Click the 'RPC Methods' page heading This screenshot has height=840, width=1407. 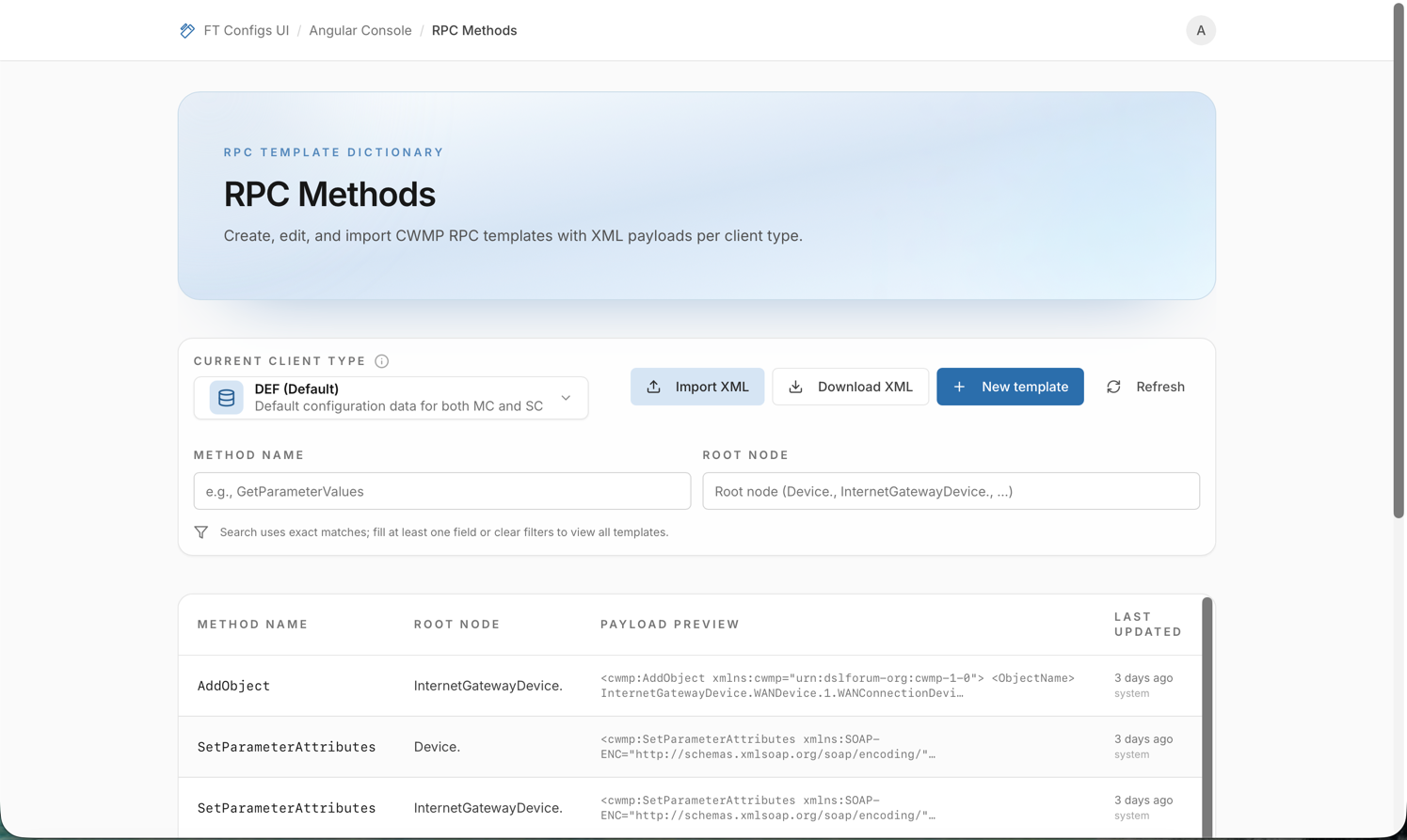[x=329, y=195]
